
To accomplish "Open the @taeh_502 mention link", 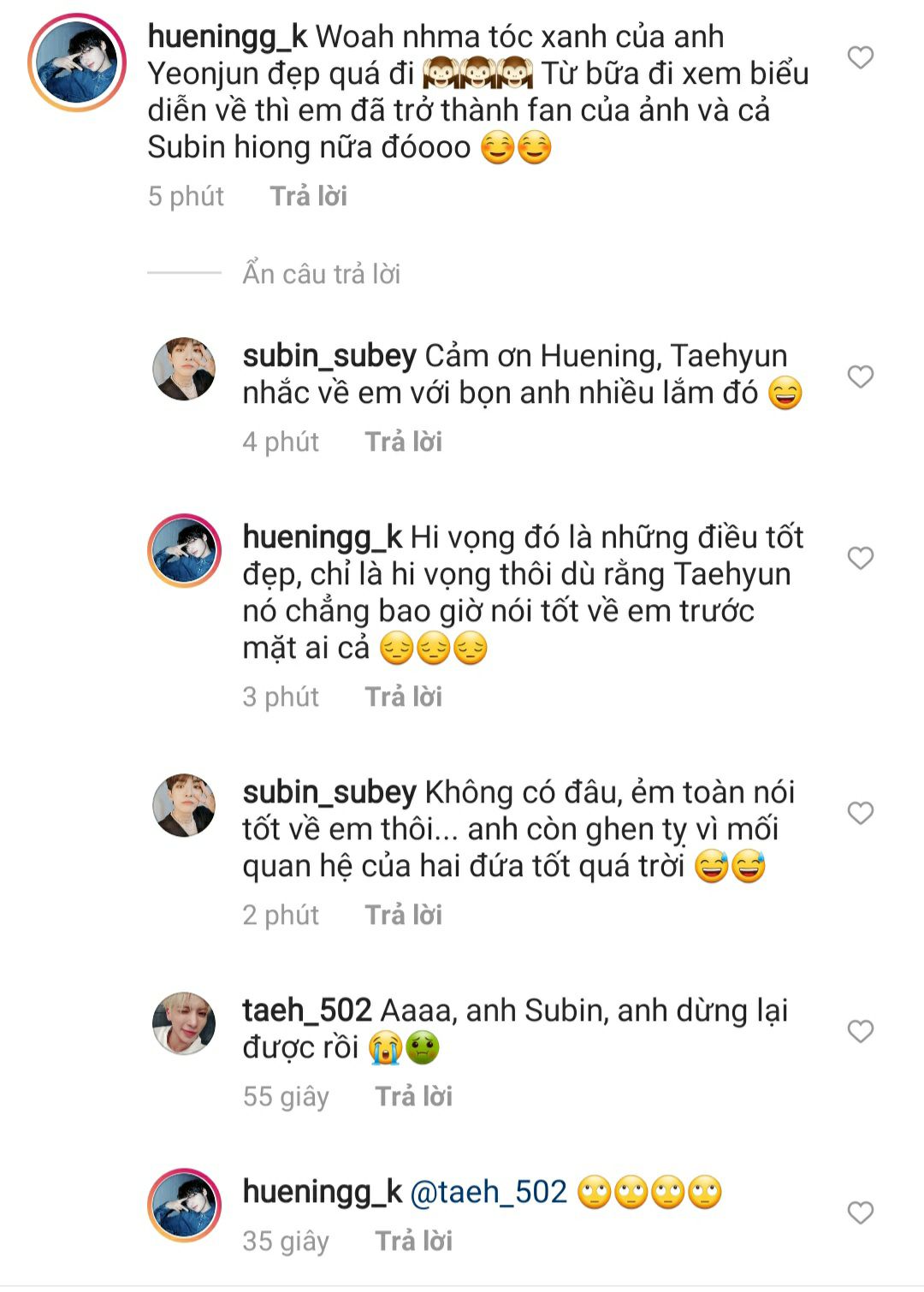I will pos(489,1192).
